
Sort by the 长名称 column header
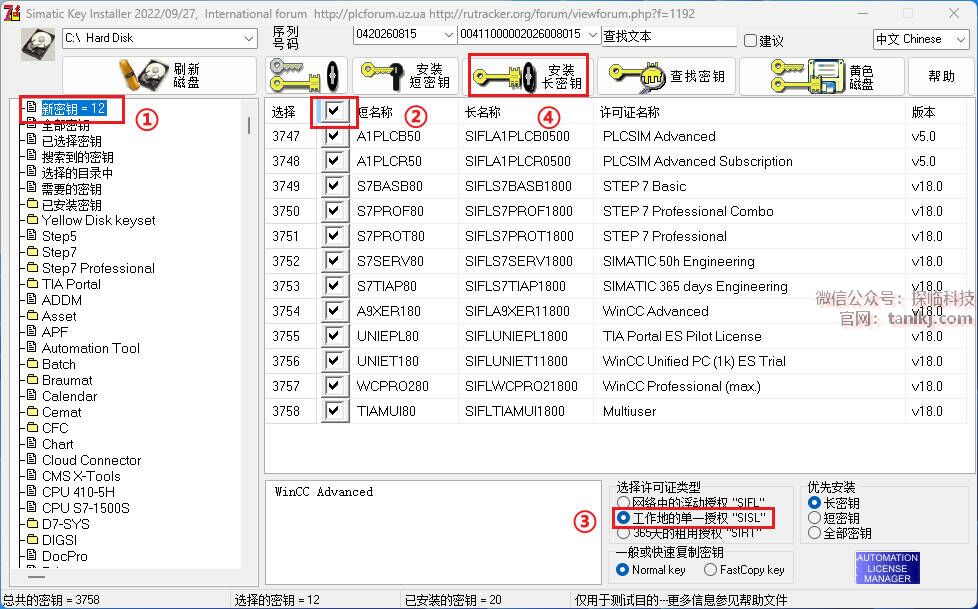(483, 112)
